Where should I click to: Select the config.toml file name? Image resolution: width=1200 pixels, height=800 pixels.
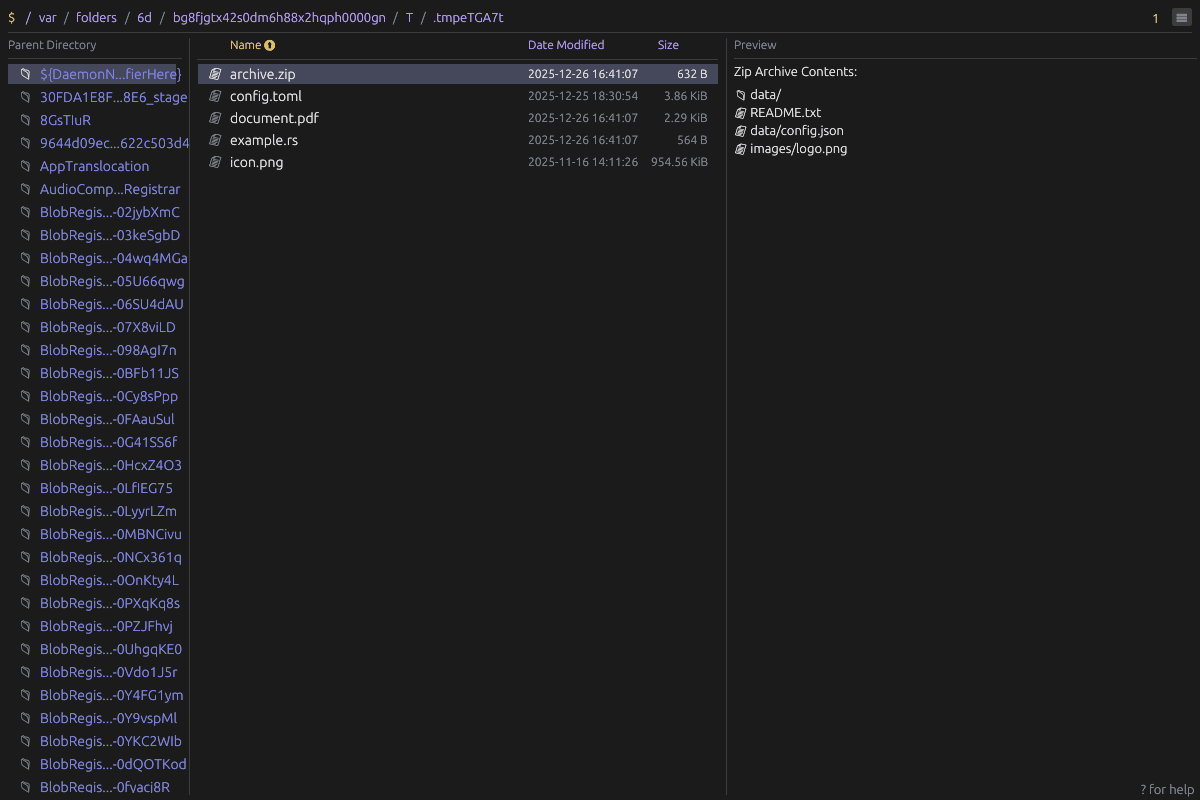tap(266, 96)
